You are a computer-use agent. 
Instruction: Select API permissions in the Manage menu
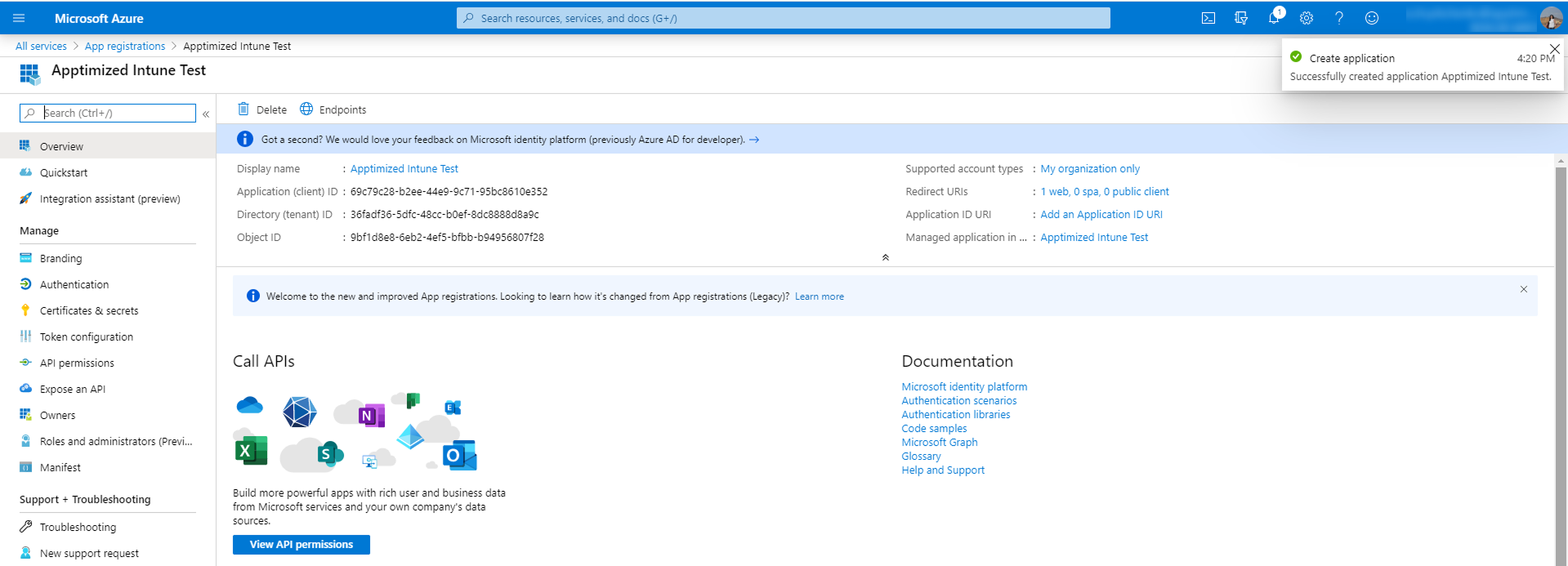click(x=108, y=363)
